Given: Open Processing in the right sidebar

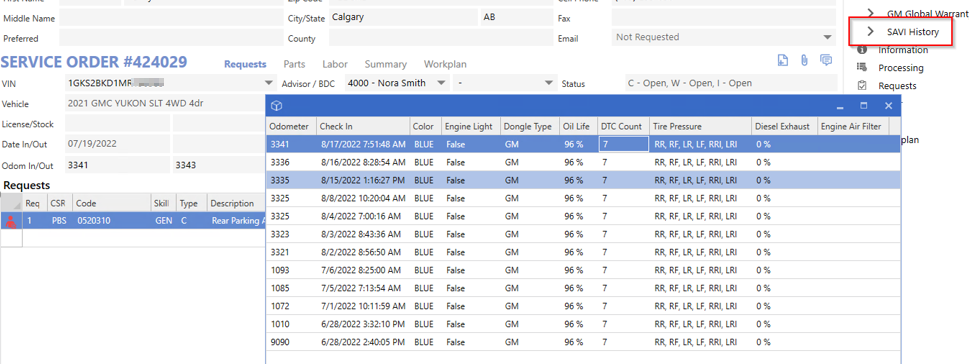Looking at the screenshot, I should click(900, 67).
